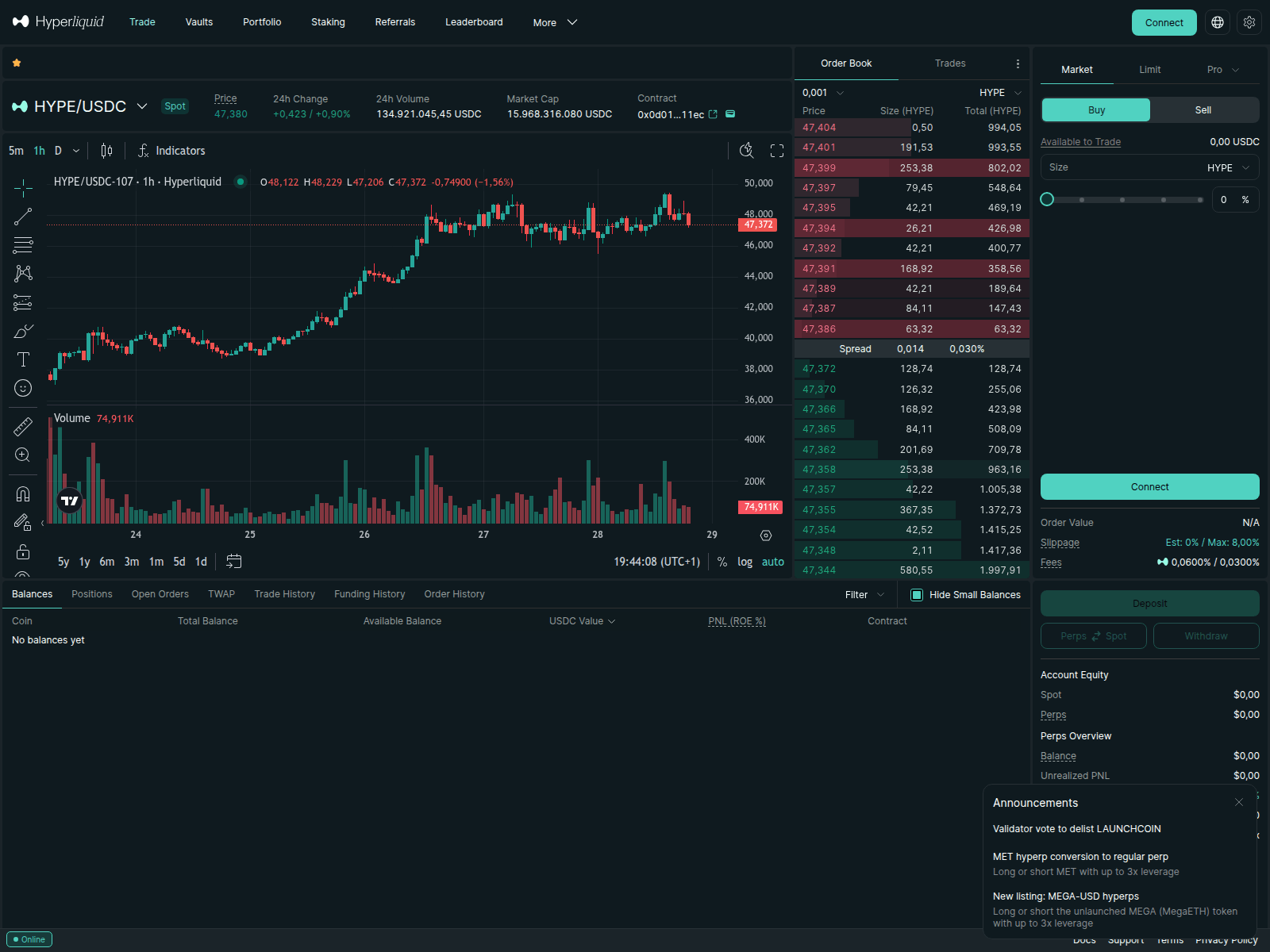Click the large Connect button in order panel
Image resolution: width=1270 pixels, height=952 pixels.
pos(1150,487)
